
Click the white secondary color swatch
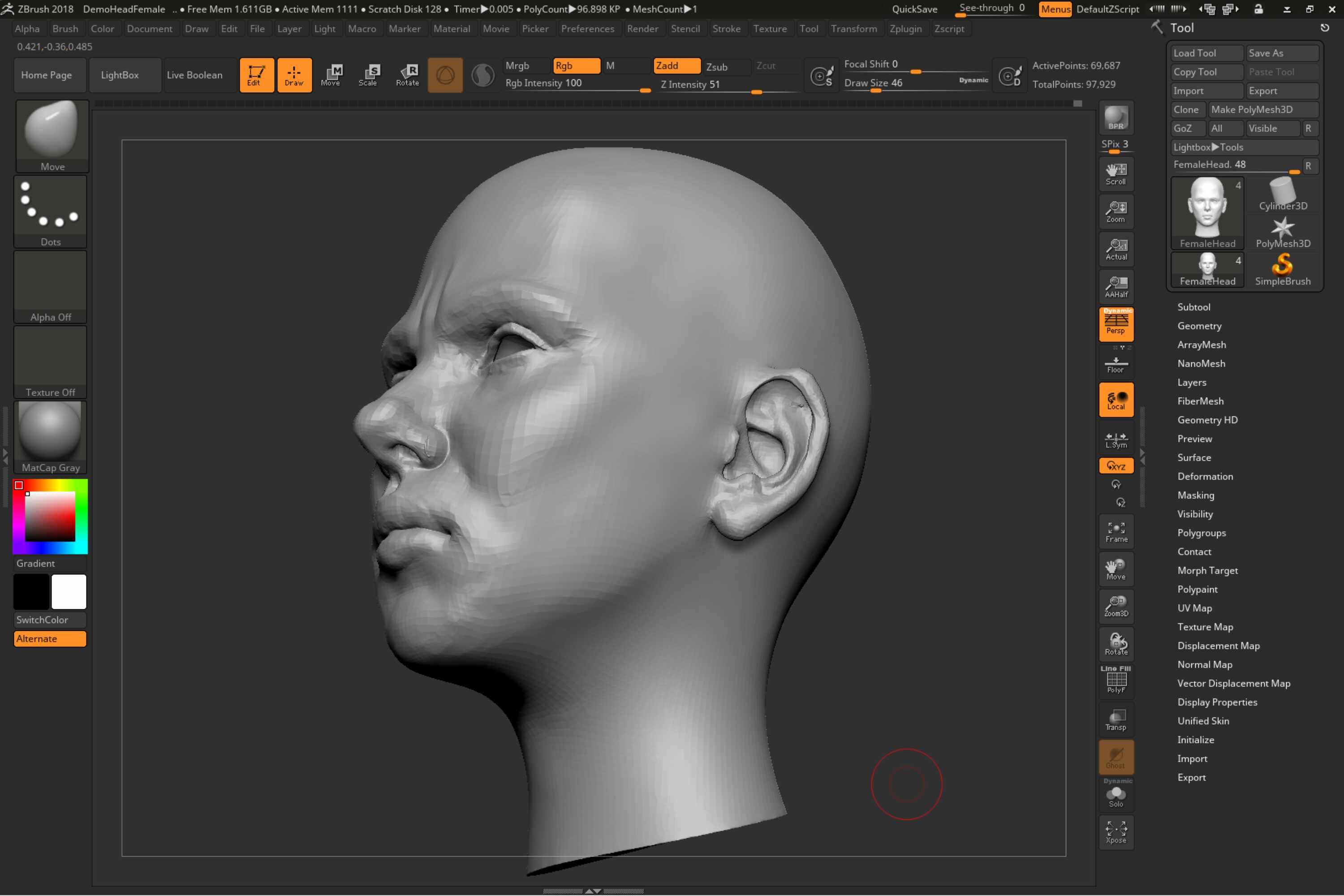pyautogui.click(x=69, y=591)
